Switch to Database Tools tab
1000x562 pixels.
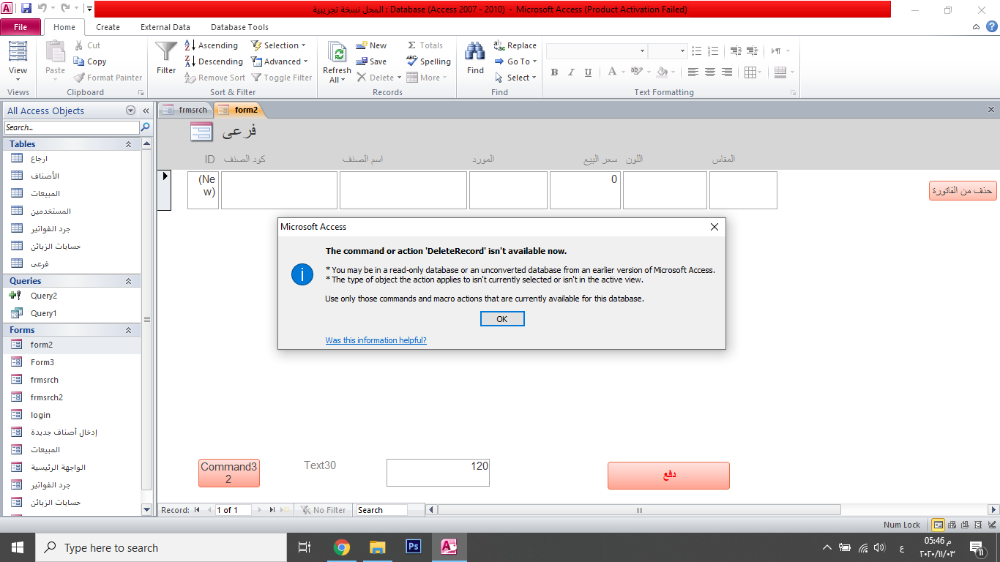click(x=239, y=27)
